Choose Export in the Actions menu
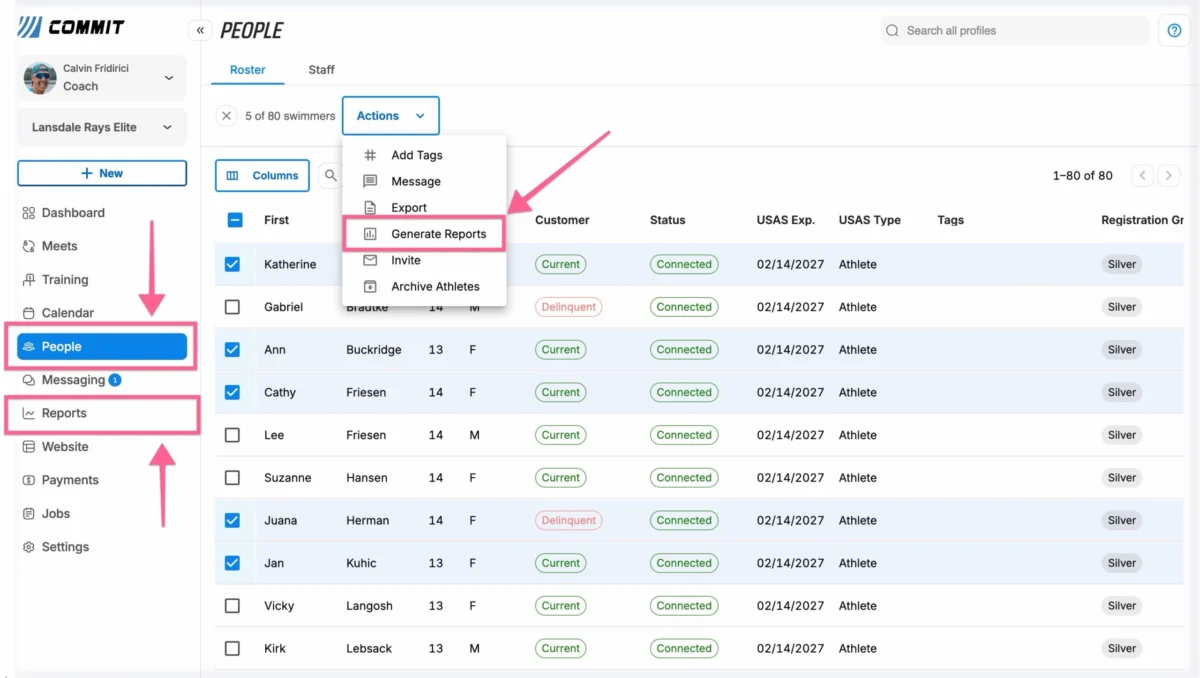This screenshot has height=678, width=1200. coord(424,208)
